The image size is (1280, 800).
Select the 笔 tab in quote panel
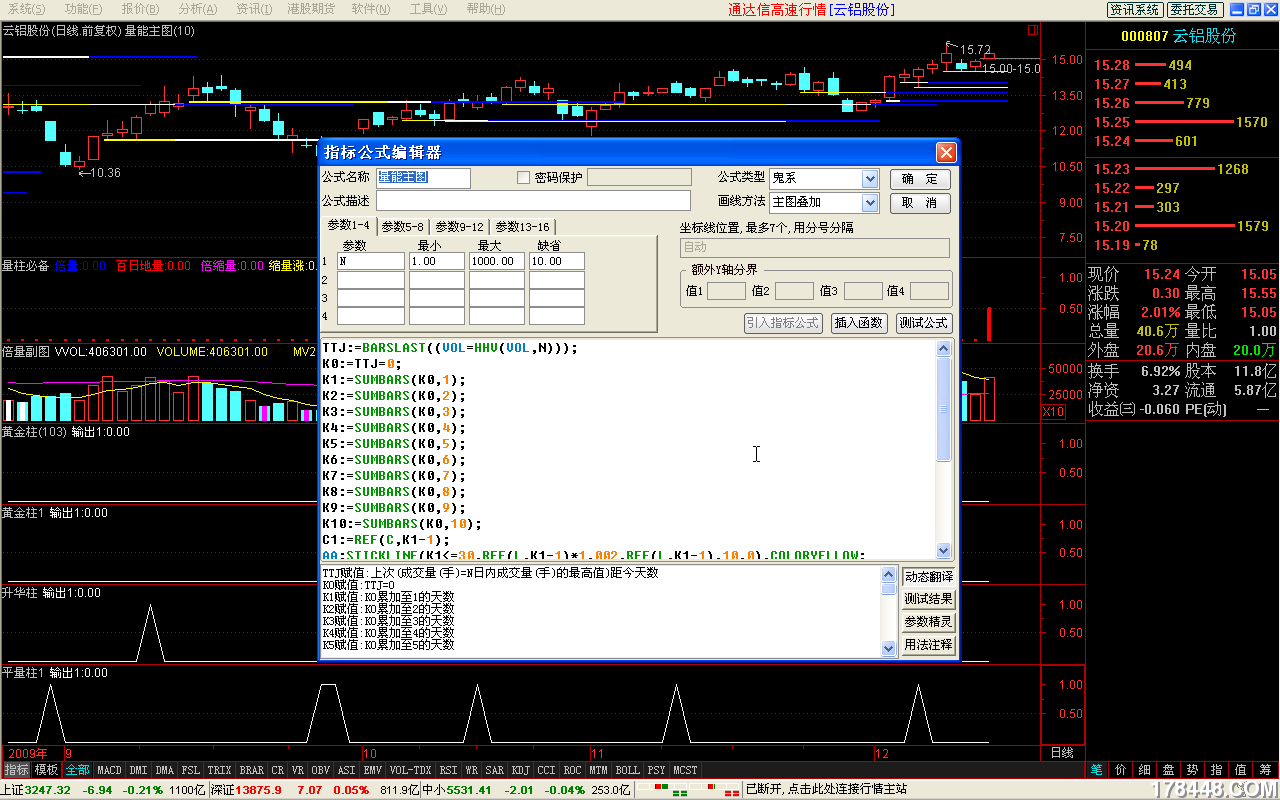[x=1097, y=769]
